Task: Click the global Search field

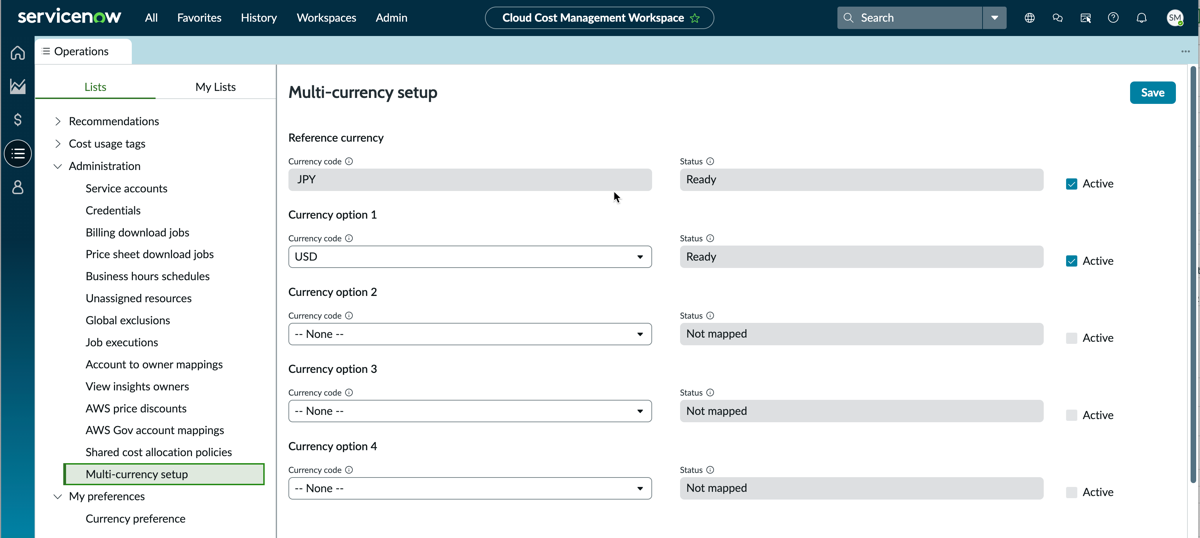Action: click(910, 18)
